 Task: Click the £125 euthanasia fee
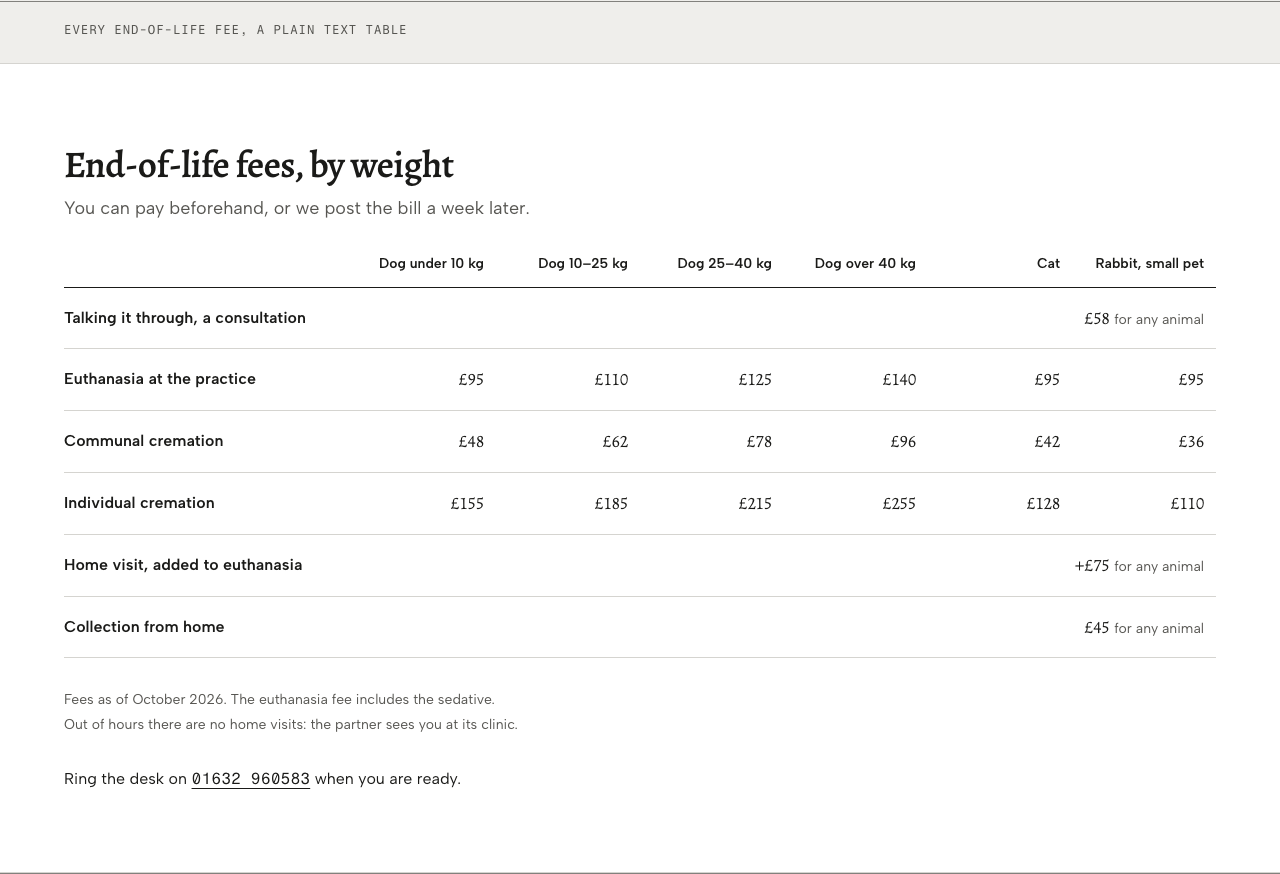point(755,380)
